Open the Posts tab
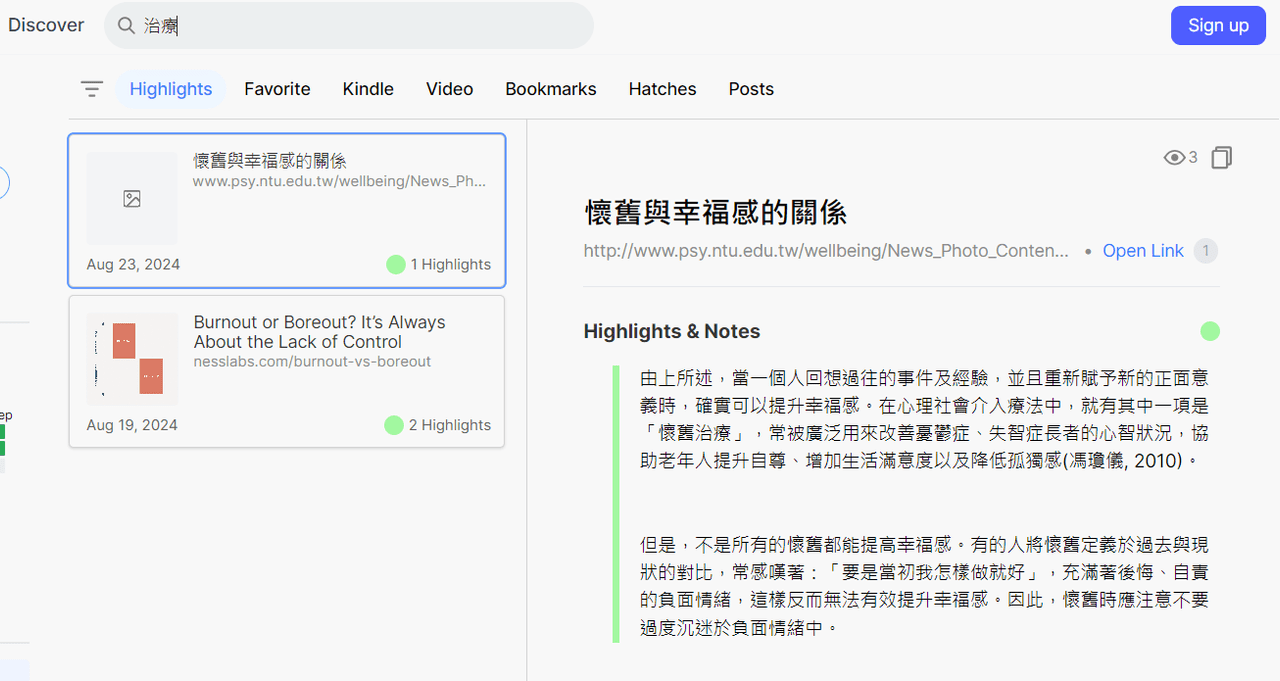The width and height of the screenshot is (1280, 681). pyautogui.click(x=751, y=89)
